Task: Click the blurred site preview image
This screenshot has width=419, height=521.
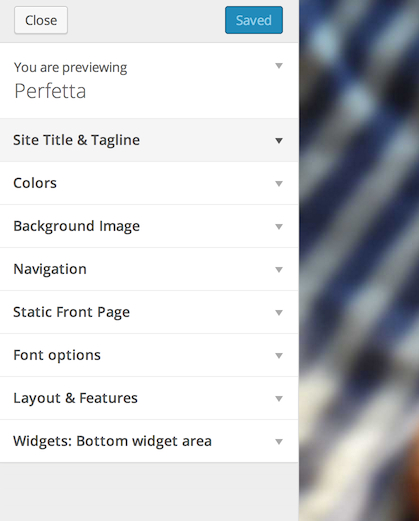Action: tap(359, 260)
